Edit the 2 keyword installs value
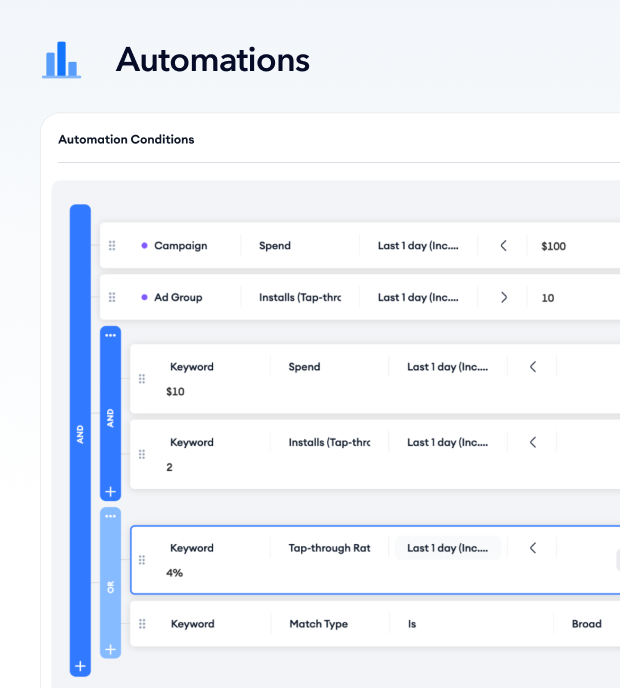The height and width of the screenshot is (688, 620). coord(169,467)
